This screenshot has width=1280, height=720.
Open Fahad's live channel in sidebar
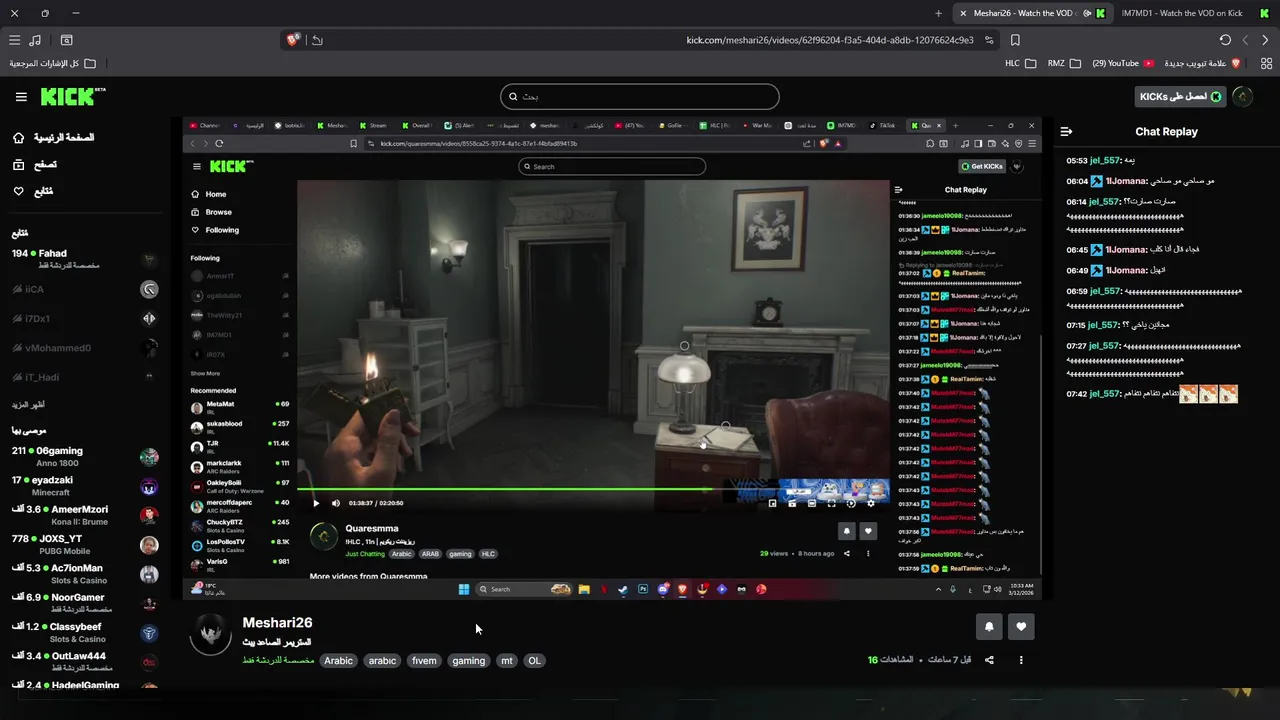tap(85, 259)
